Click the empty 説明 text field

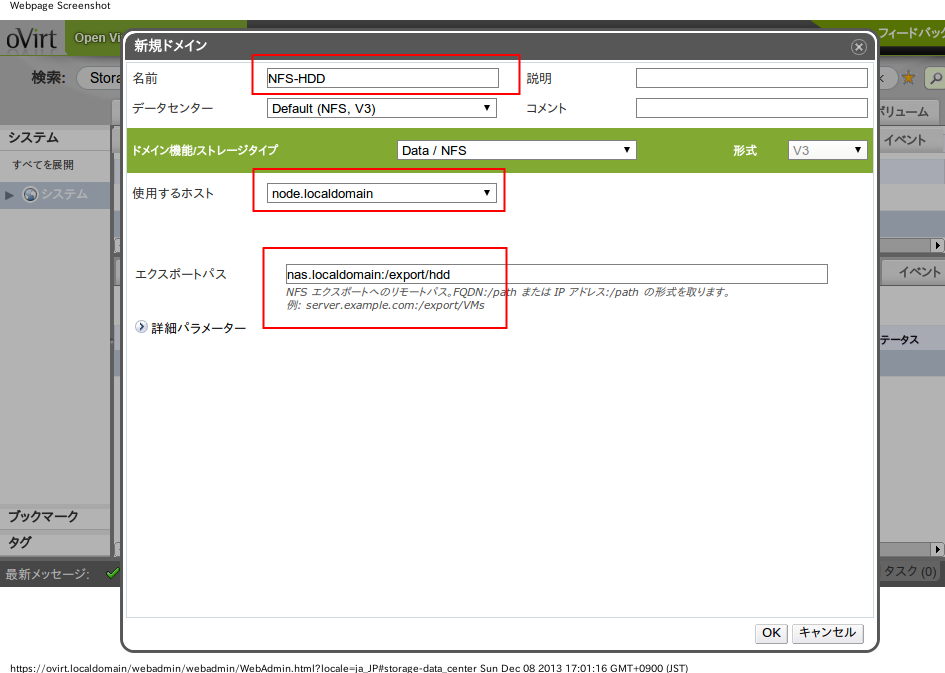(x=751, y=78)
